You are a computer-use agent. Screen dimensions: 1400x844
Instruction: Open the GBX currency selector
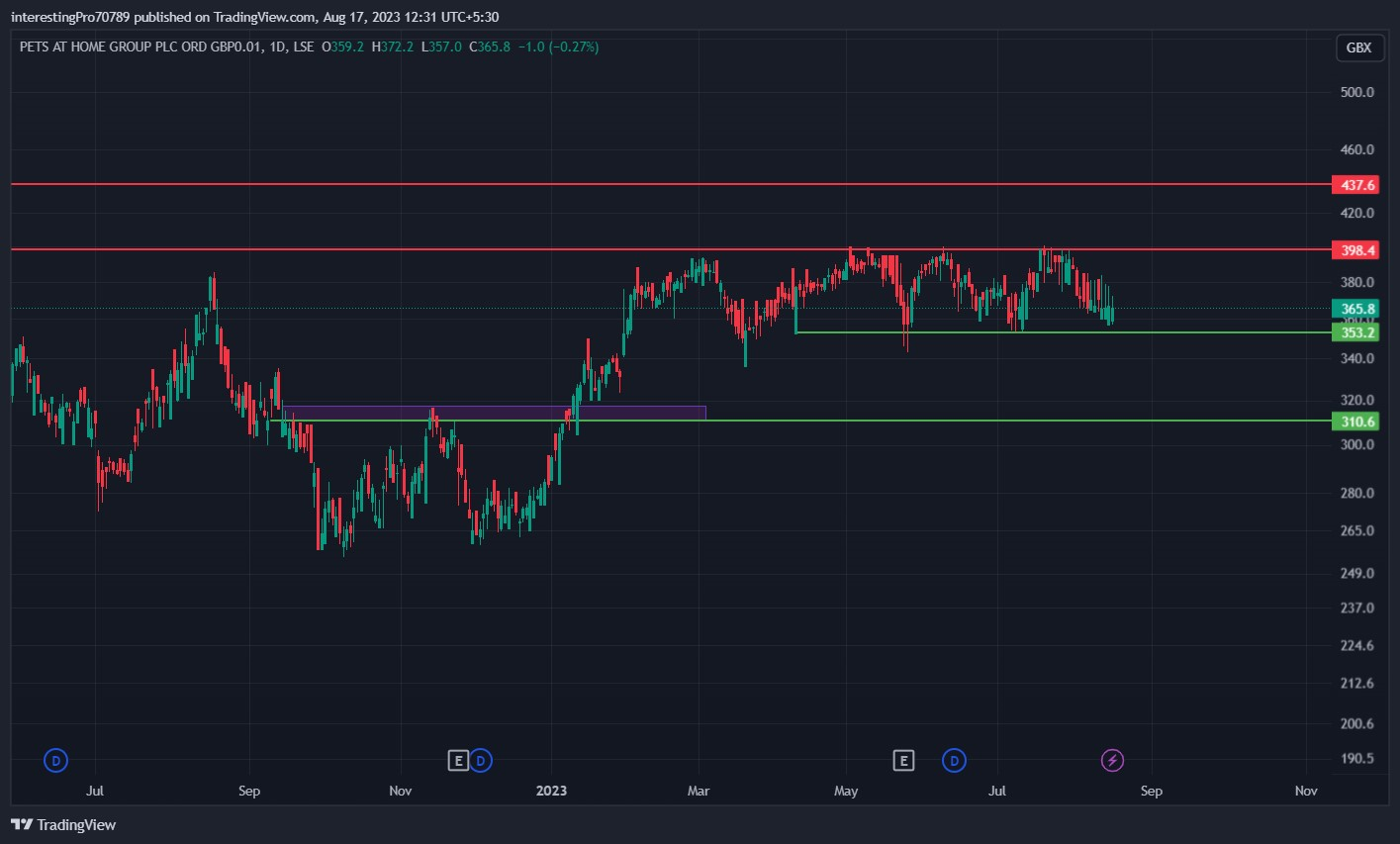(x=1358, y=47)
